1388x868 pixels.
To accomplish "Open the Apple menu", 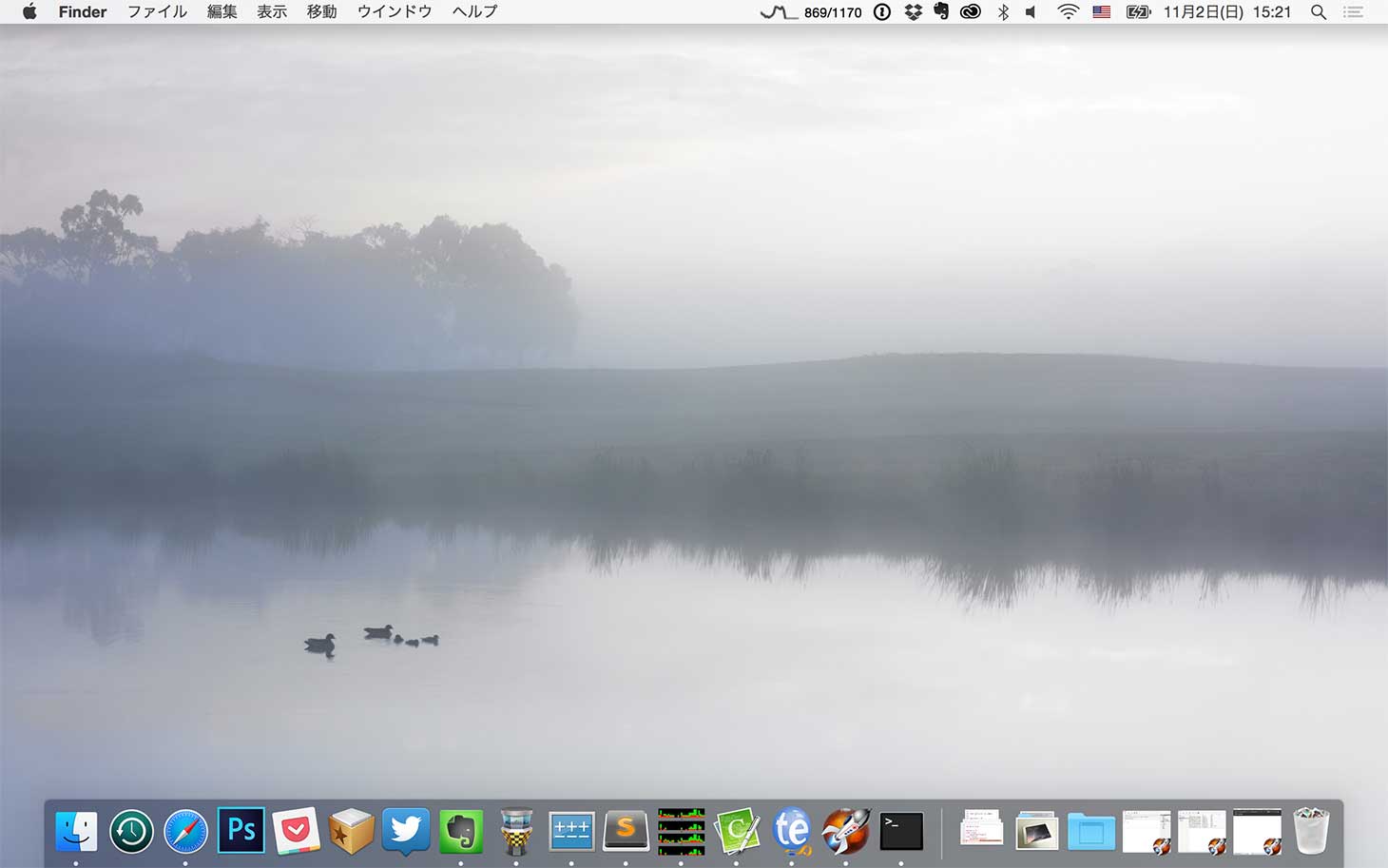I will click(29, 11).
